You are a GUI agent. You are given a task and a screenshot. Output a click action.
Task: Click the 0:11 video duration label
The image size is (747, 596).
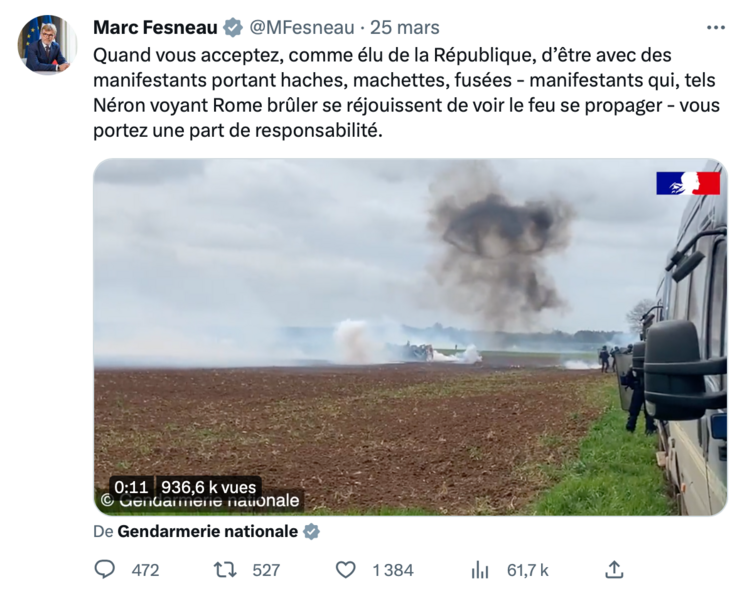tap(131, 487)
